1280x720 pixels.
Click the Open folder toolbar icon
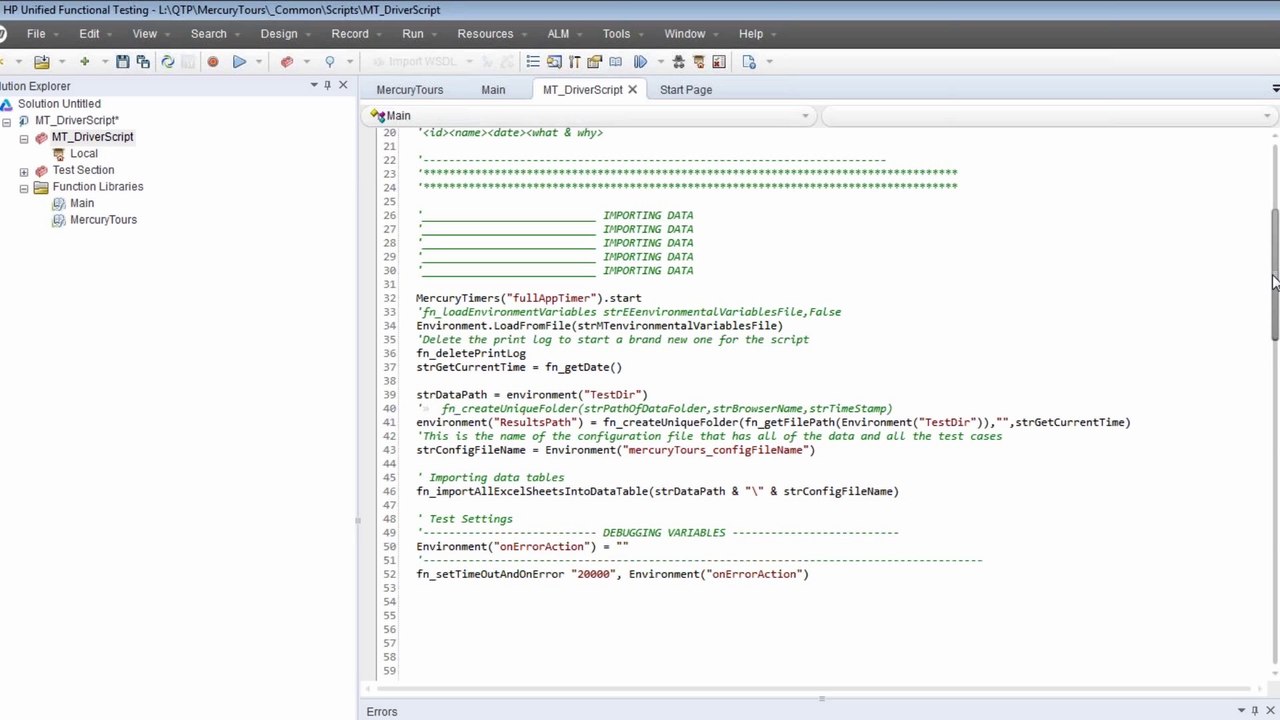[x=42, y=62]
